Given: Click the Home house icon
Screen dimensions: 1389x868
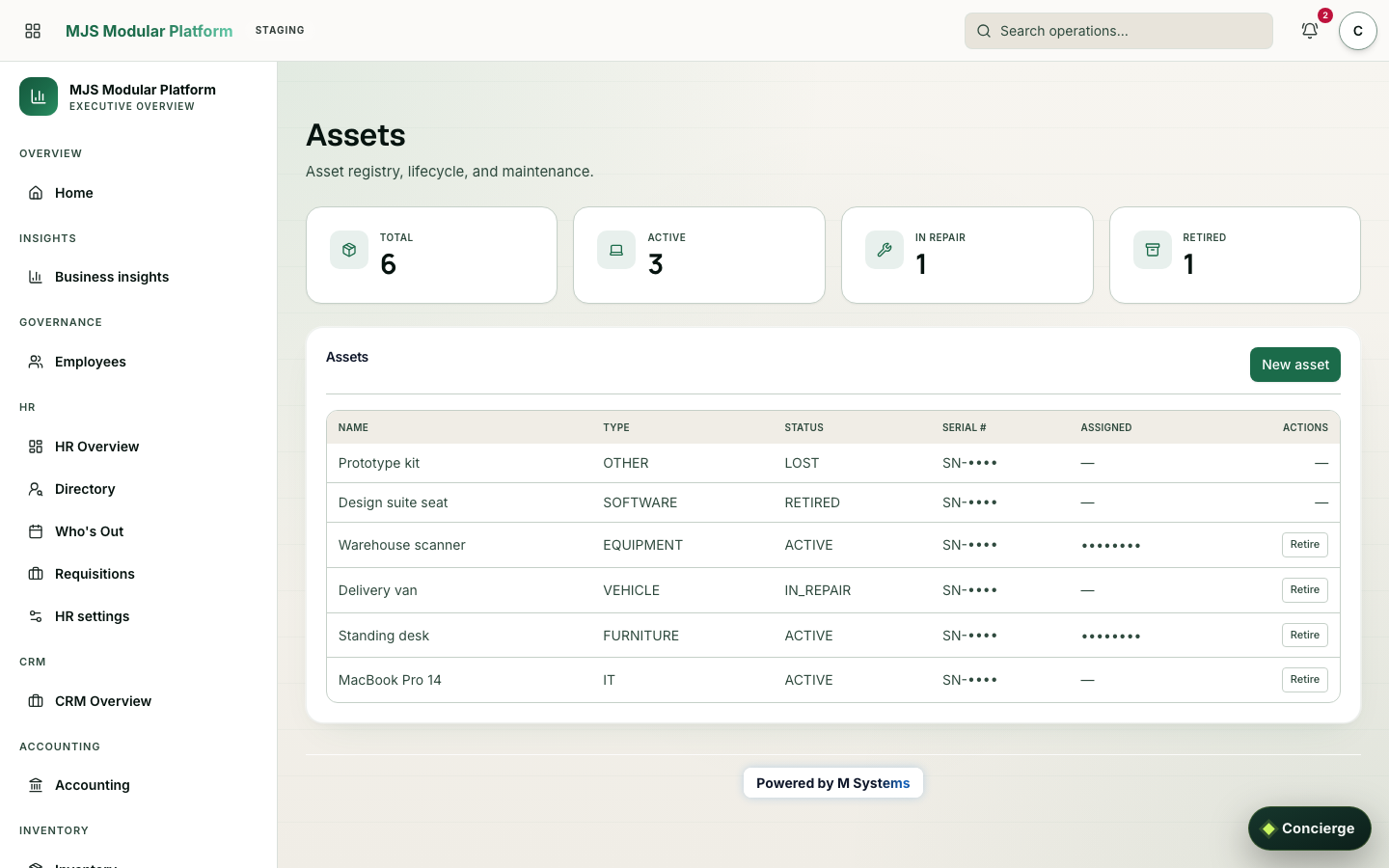Looking at the screenshot, I should [36, 193].
